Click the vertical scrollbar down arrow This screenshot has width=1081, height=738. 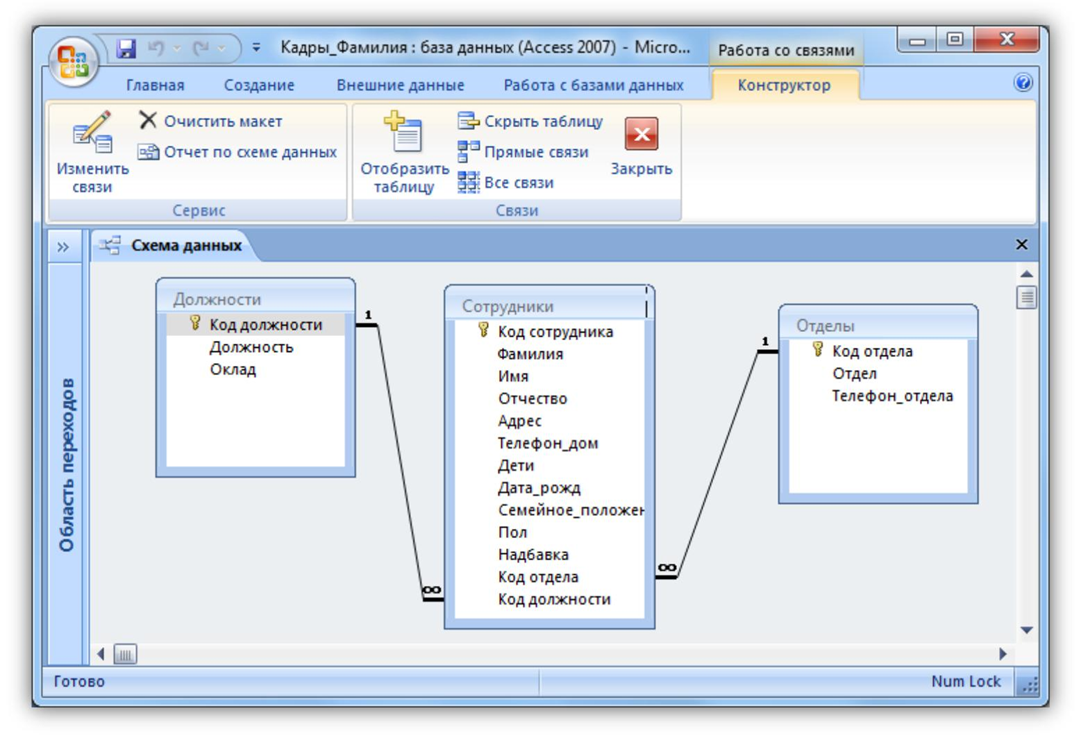(1026, 630)
